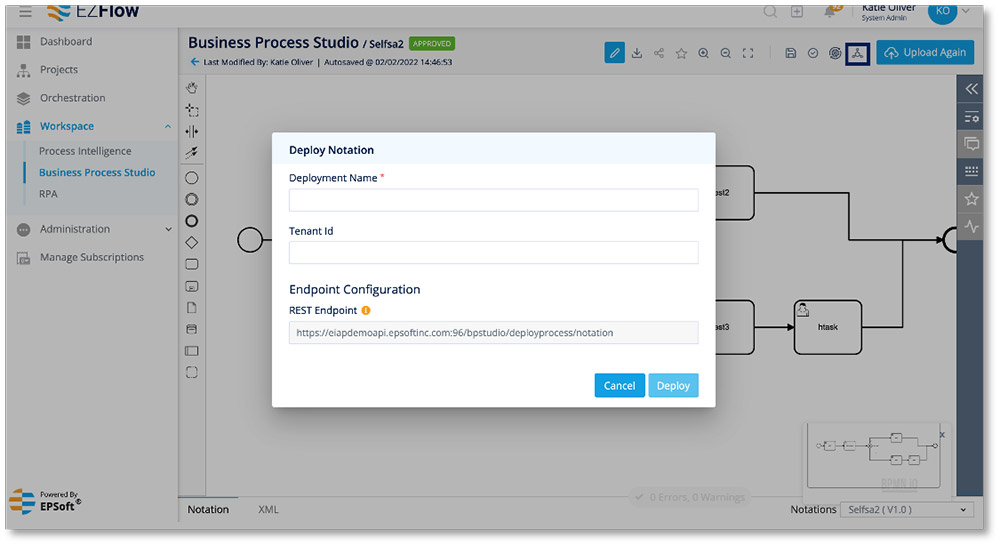This screenshot has height=546, width=1000.
Task: Click the share icon in toolbar
Action: pyautogui.click(x=659, y=53)
